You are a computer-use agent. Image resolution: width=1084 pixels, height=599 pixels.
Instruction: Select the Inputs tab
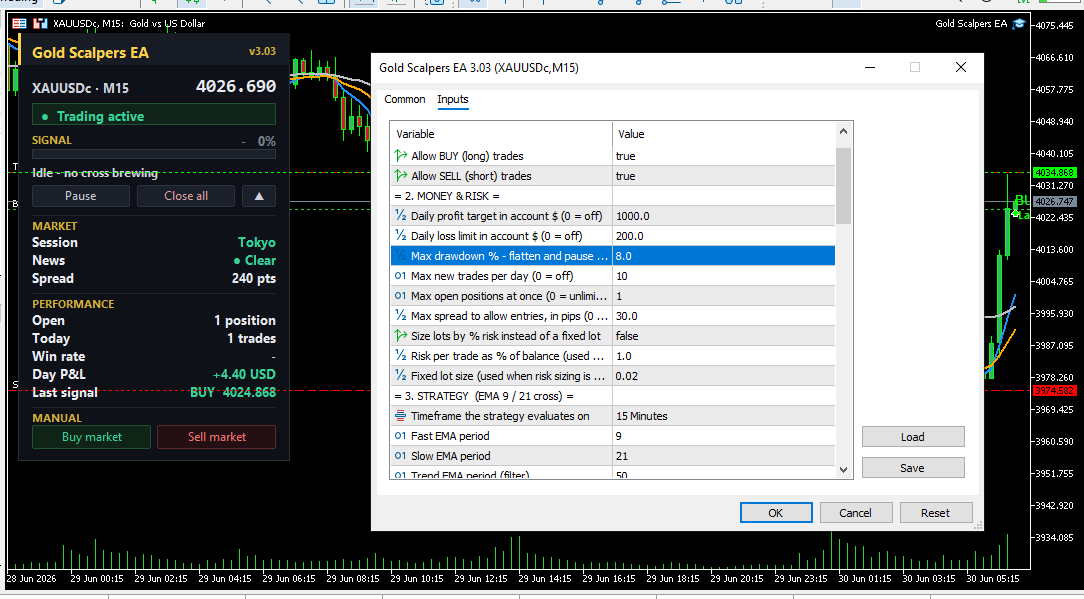click(x=453, y=99)
